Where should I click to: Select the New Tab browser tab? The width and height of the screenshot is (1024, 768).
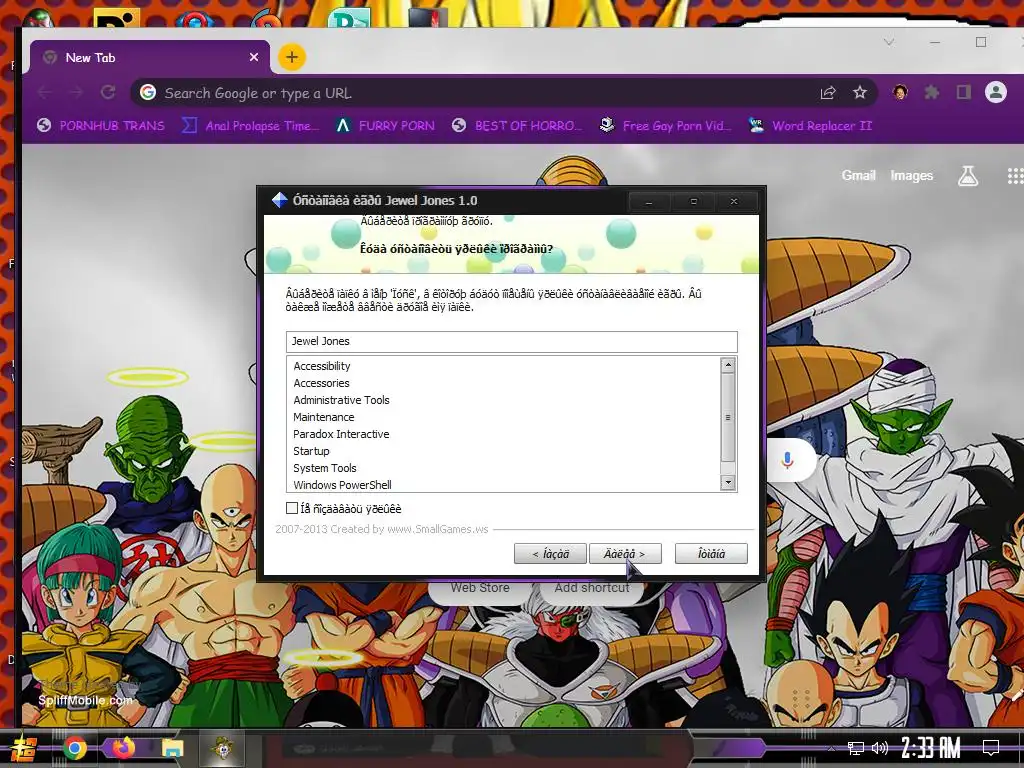[149, 57]
